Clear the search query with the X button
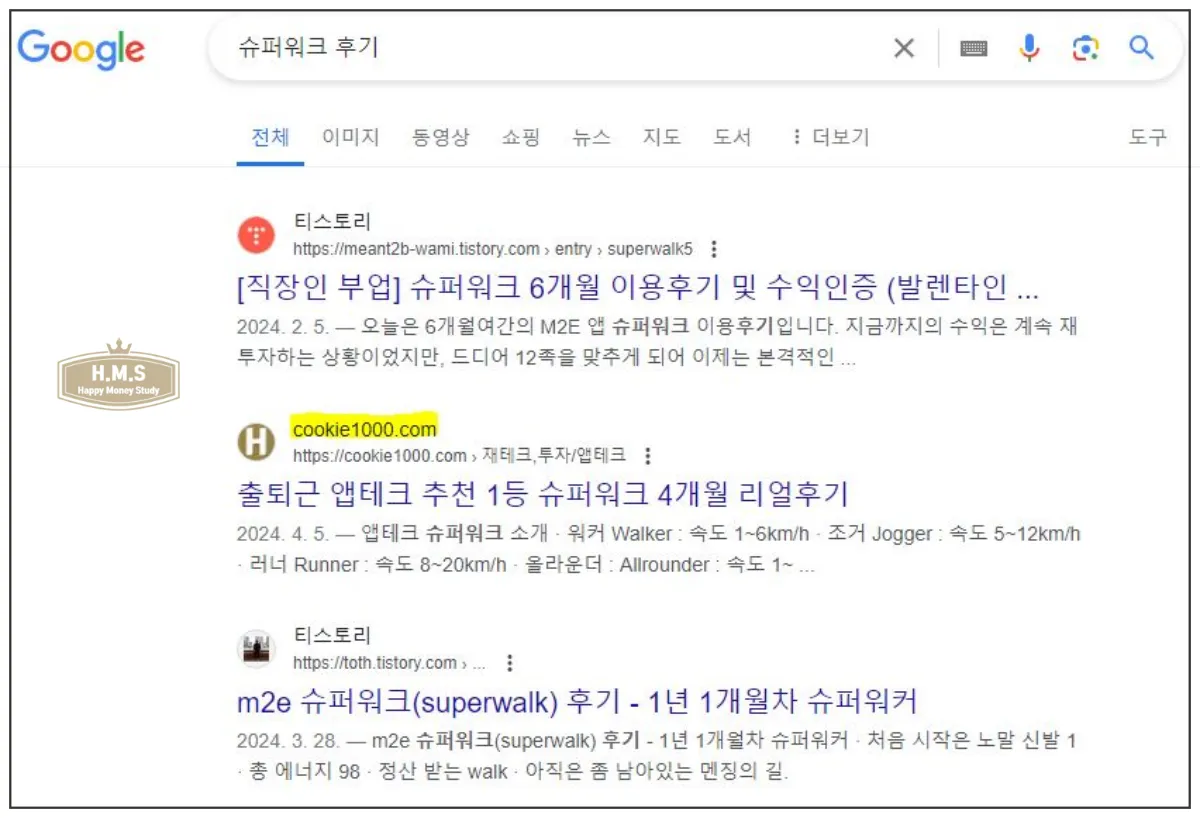The height and width of the screenshot is (818, 1200). pyautogui.click(x=903, y=47)
